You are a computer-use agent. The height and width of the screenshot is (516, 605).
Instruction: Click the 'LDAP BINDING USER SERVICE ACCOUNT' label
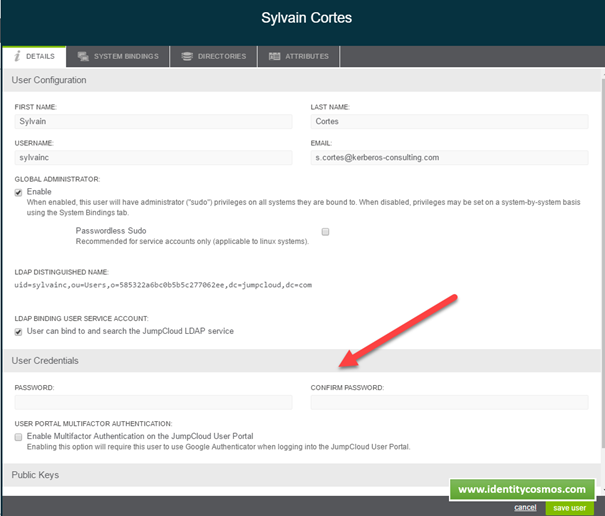[x=81, y=318]
